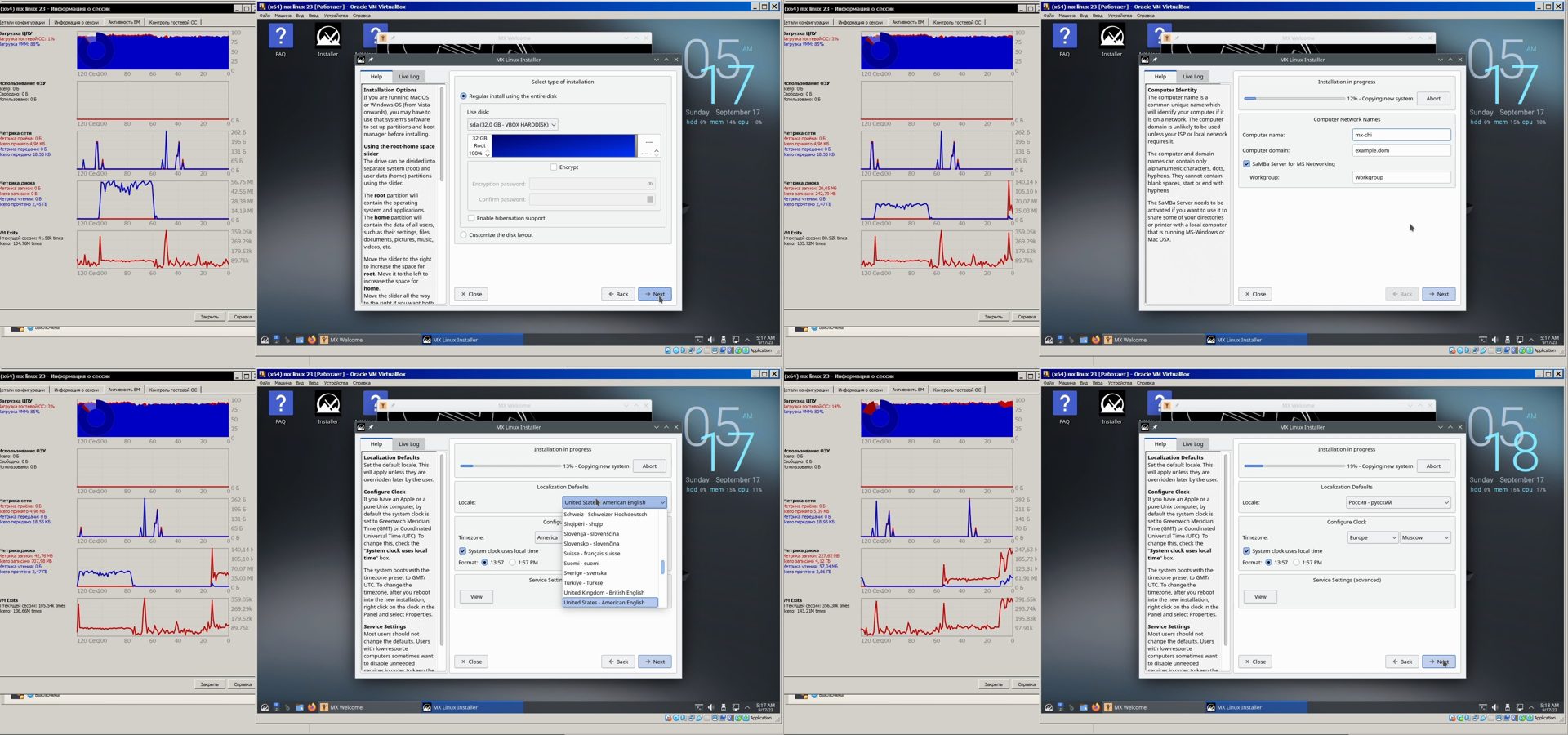Open the Use disk sda dropdown
The image size is (1568, 735).
(x=512, y=125)
